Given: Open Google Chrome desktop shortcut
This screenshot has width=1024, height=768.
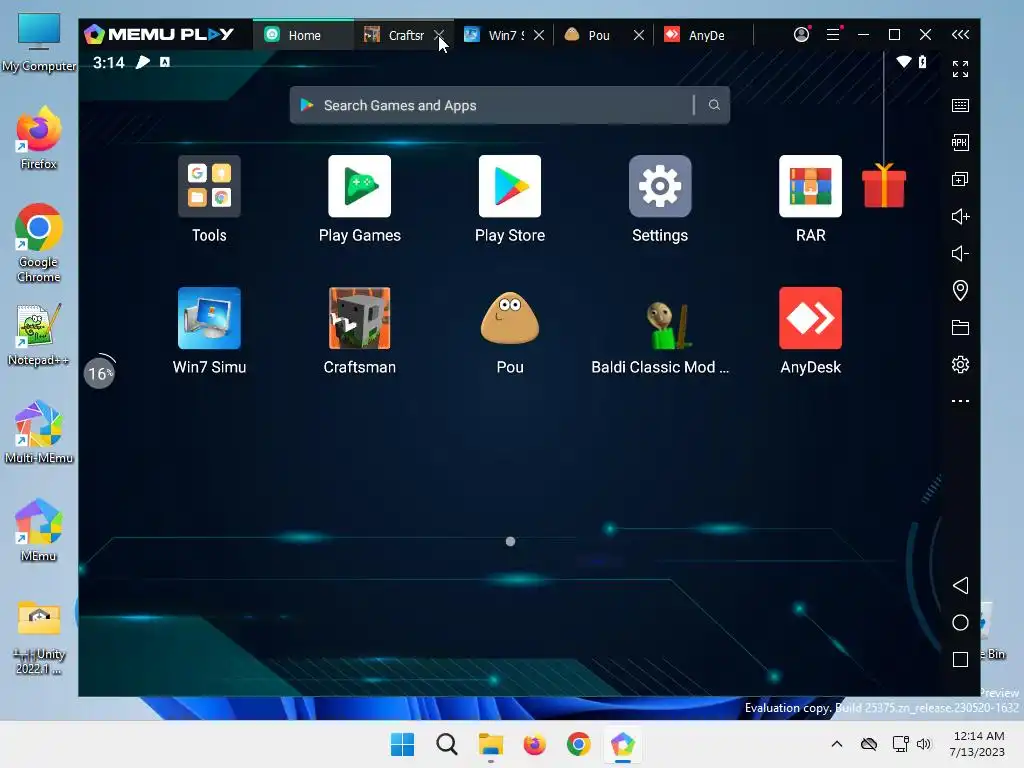Looking at the screenshot, I should click(x=39, y=243).
